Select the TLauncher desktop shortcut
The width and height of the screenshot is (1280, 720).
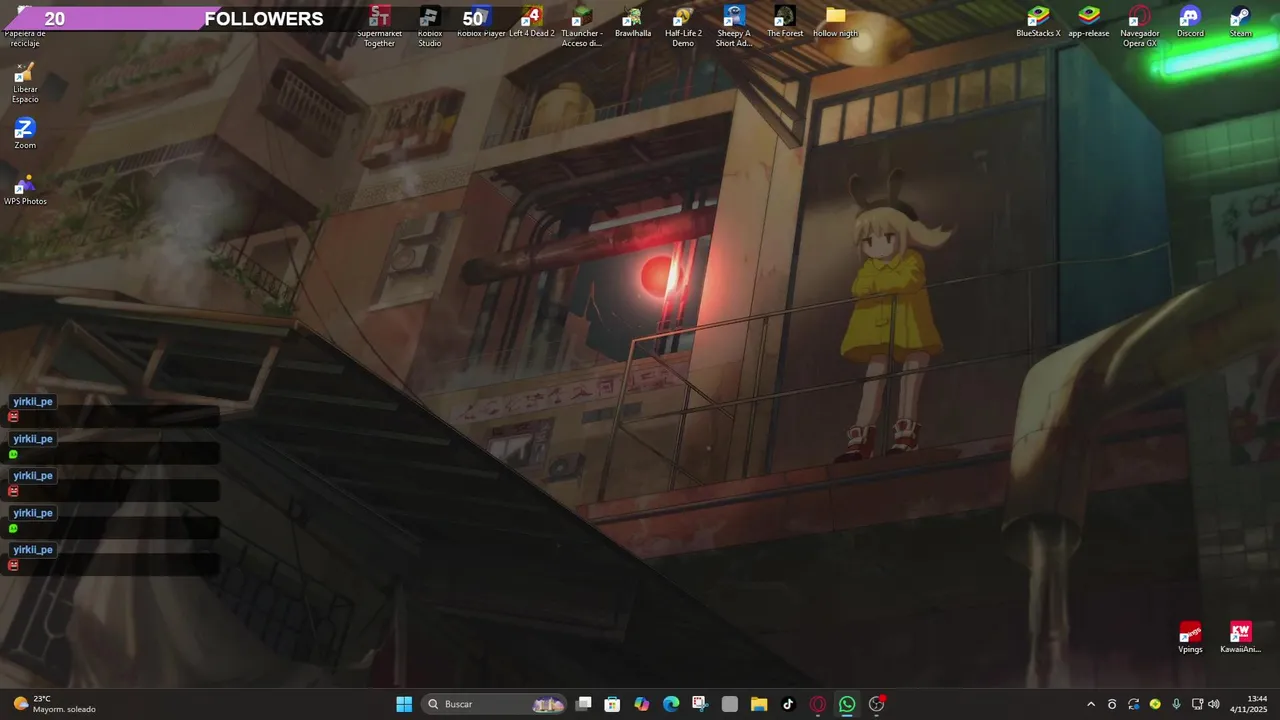click(x=581, y=26)
